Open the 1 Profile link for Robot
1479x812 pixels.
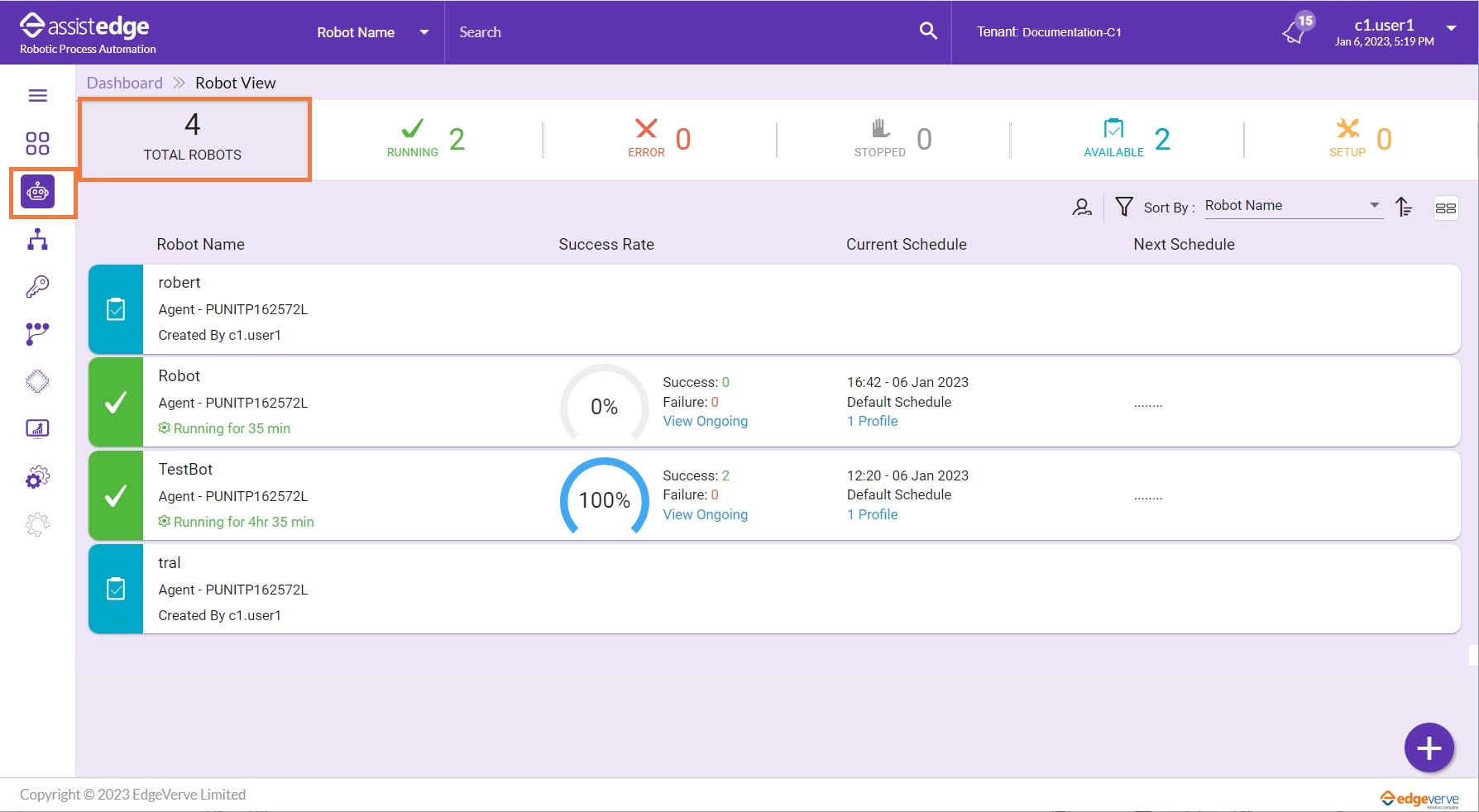[x=872, y=421]
